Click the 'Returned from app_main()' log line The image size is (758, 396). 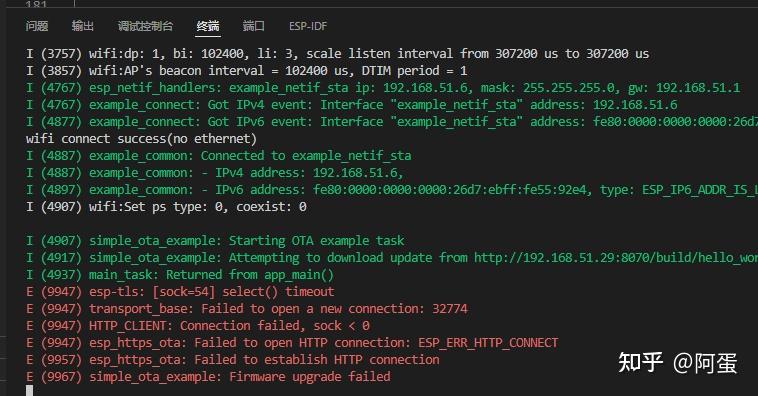(x=180, y=275)
